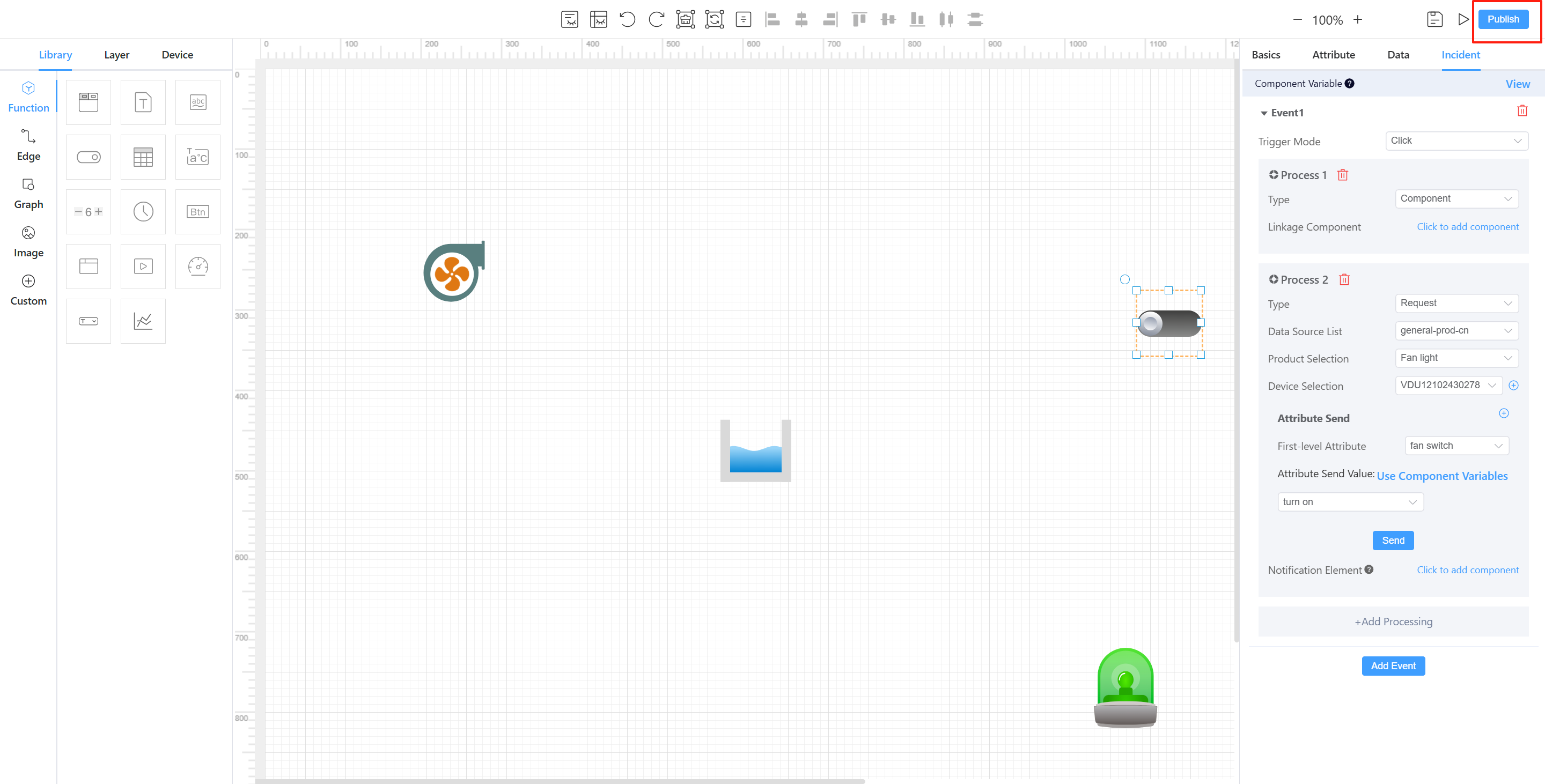Open the Trigger Mode dropdown
The height and width of the screenshot is (784, 1545).
[x=1455, y=141]
